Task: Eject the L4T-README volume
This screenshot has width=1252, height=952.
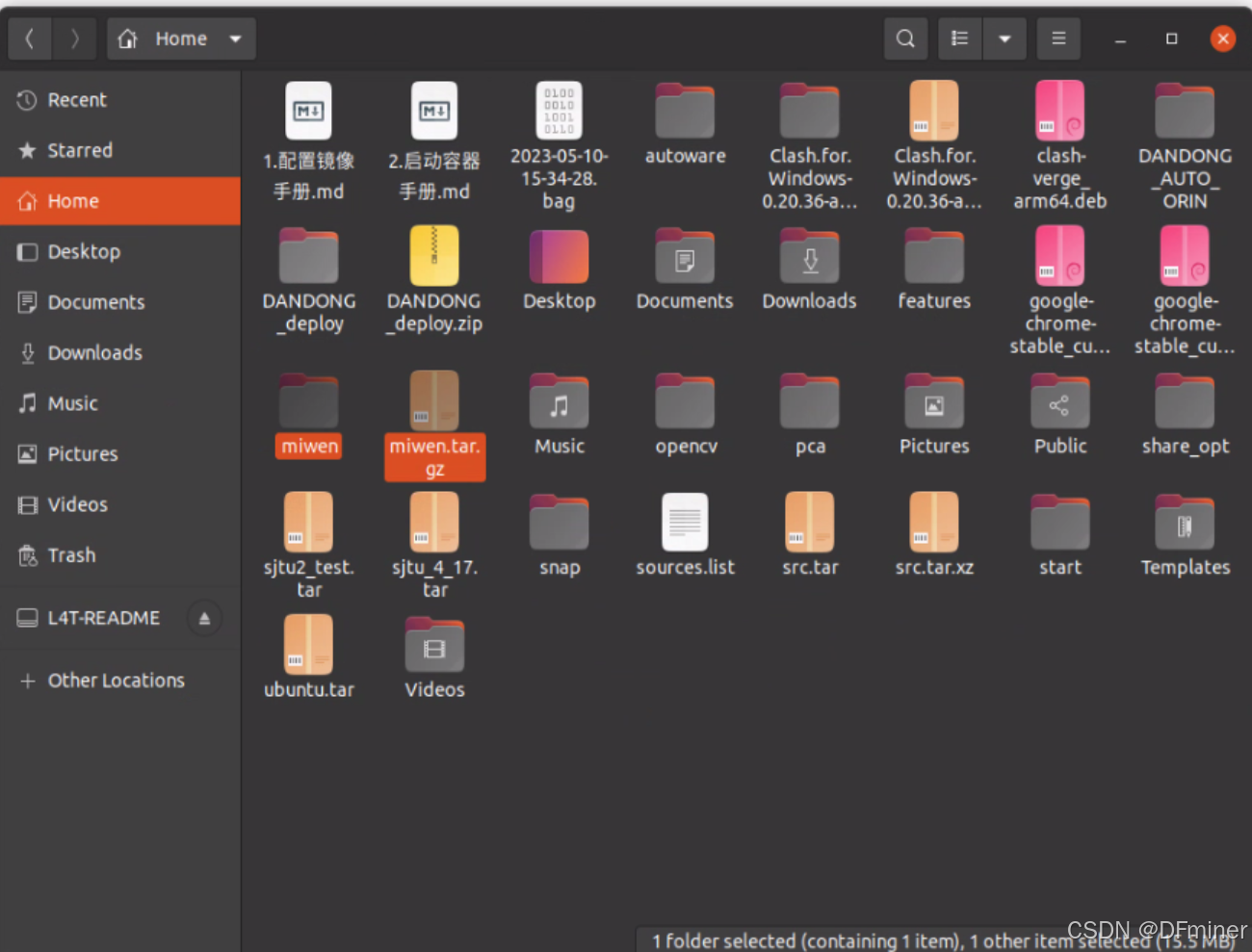Action: [x=204, y=618]
